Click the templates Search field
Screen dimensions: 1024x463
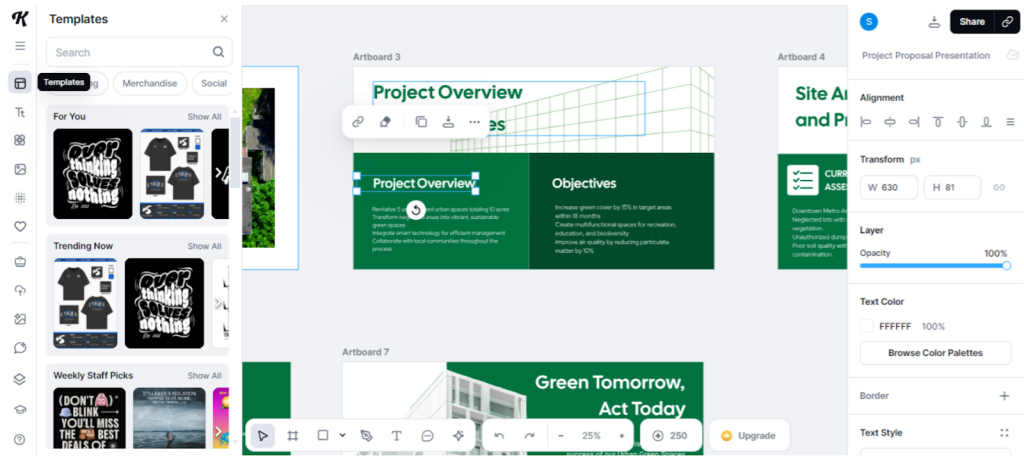click(130, 52)
